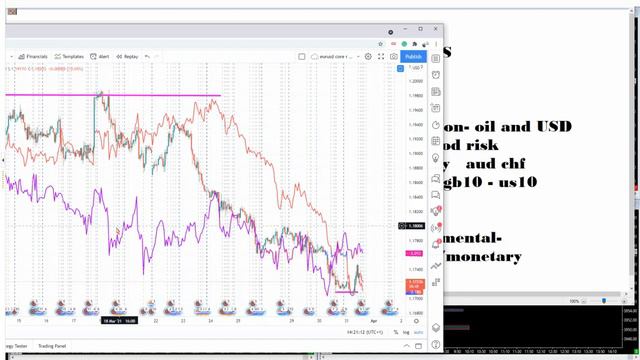
Task: Open My Ideas lightbulb icon in sidebar
Action: pyautogui.click(x=436, y=158)
